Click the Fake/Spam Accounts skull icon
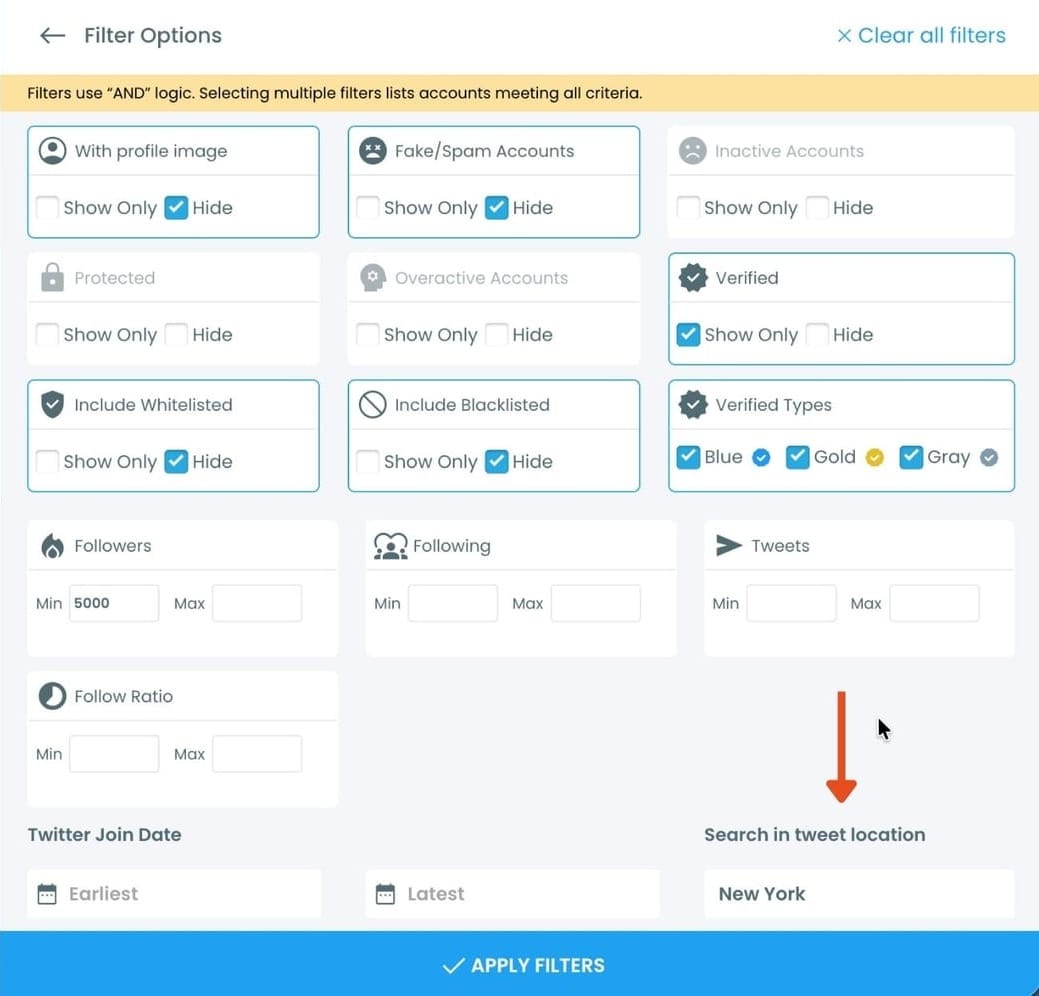1039x996 pixels. (x=373, y=150)
